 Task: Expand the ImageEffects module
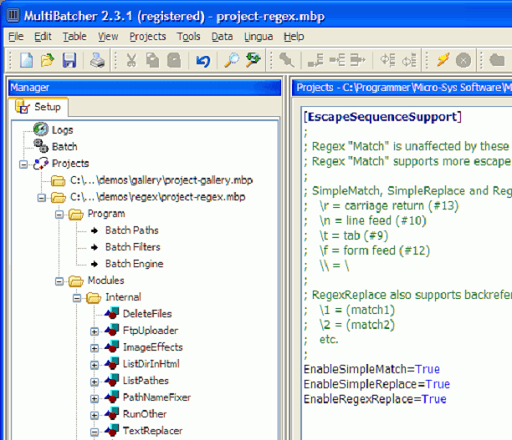point(94,348)
